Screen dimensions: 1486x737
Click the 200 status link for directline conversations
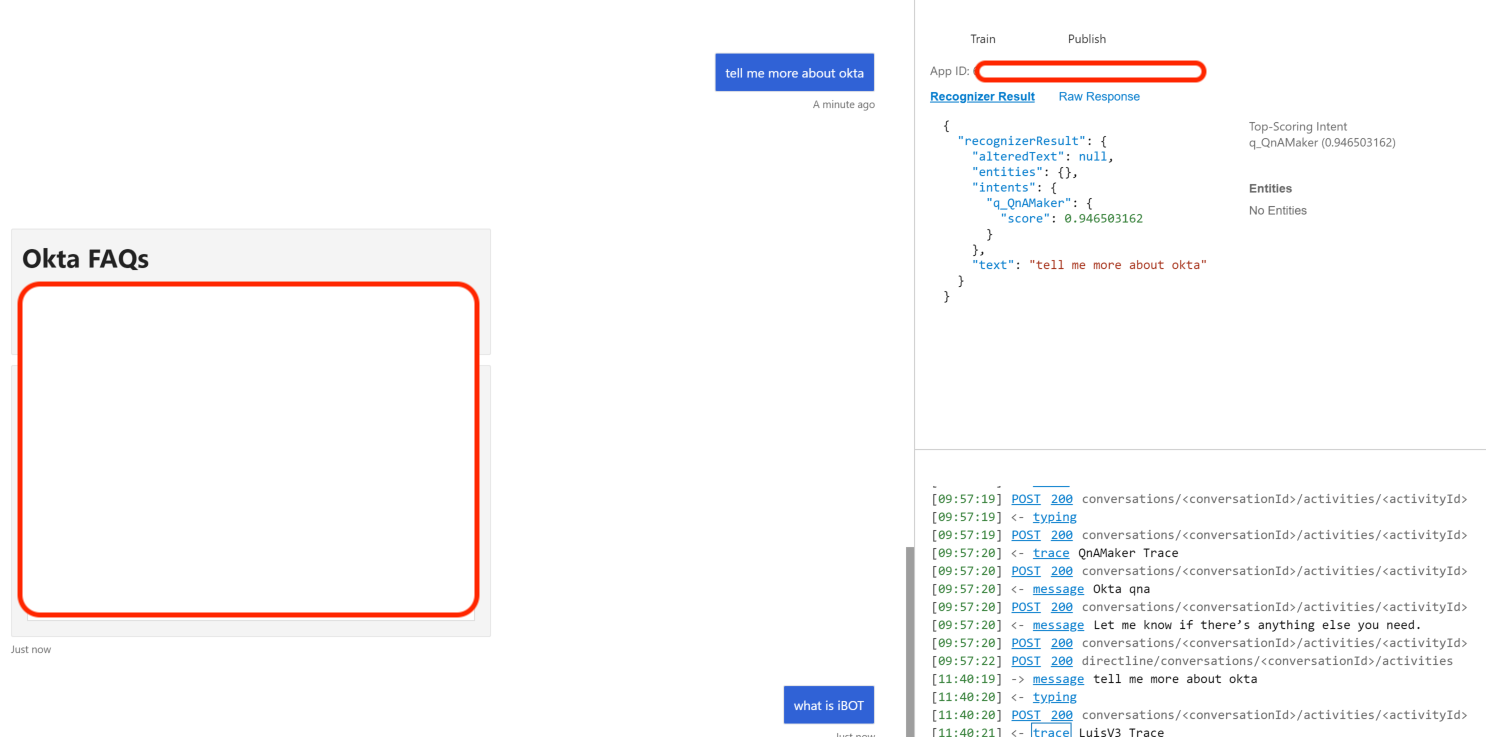tap(1061, 660)
